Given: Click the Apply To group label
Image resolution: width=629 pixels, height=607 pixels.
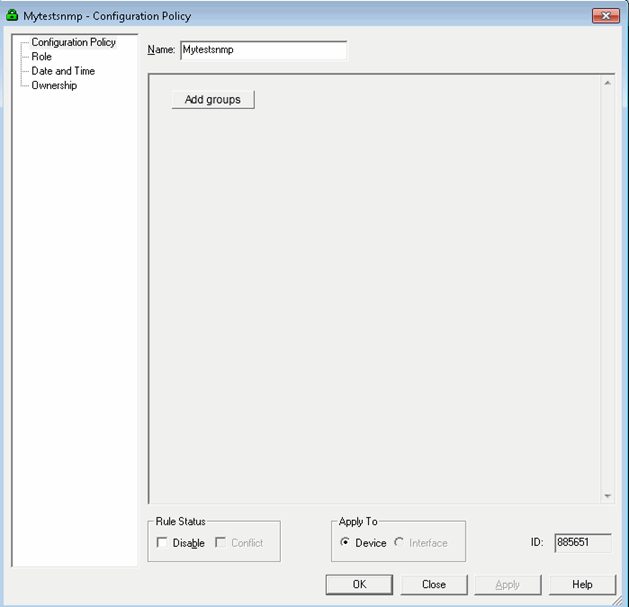Looking at the screenshot, I should tap(358, 522).
